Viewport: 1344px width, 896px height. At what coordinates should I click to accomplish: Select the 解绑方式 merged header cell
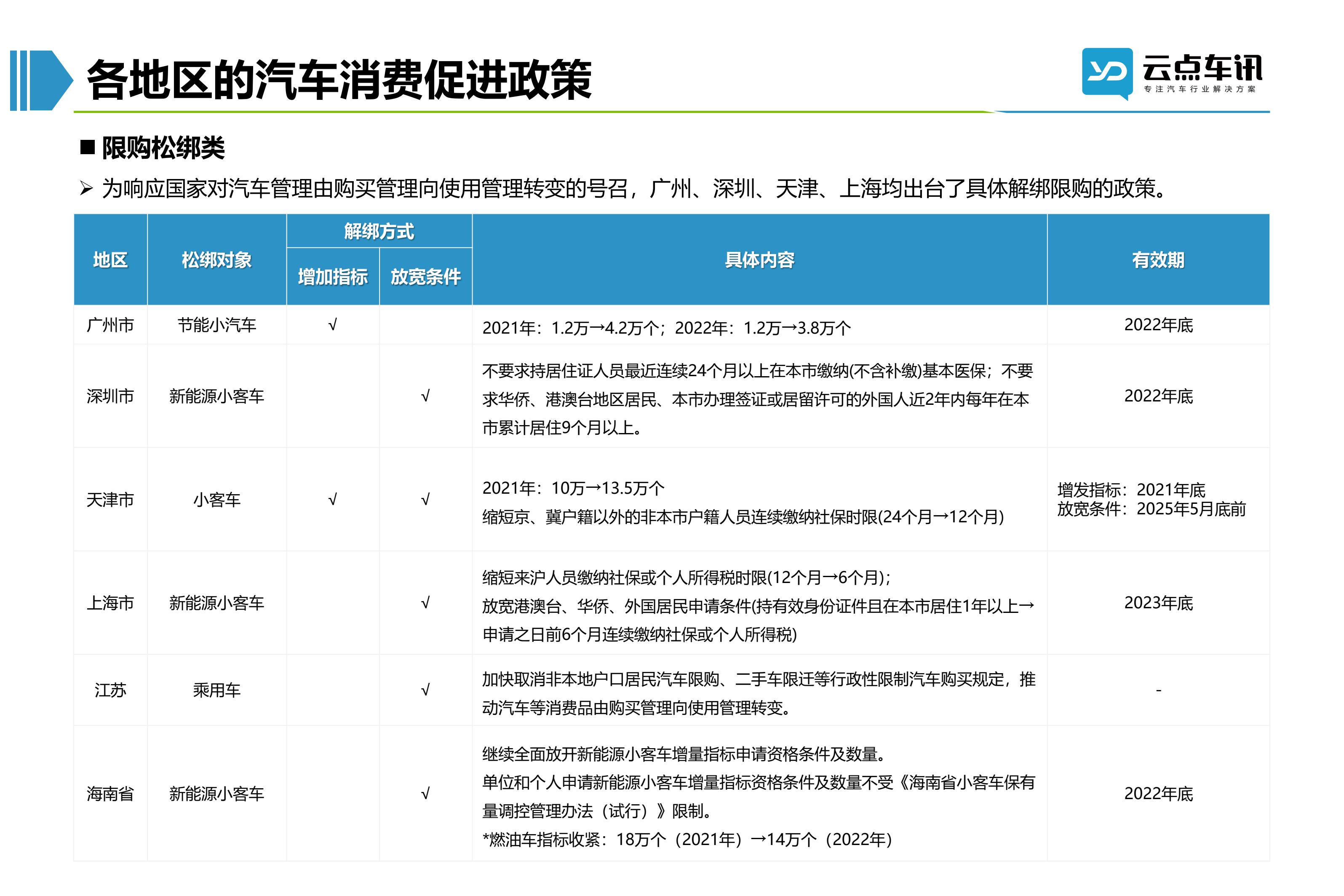click(379, 231)
